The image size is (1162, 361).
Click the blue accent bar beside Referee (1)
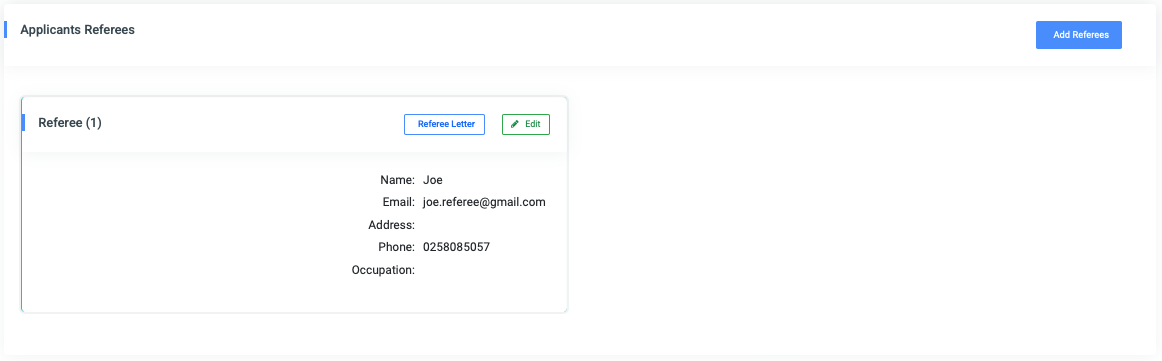[23, 123]
